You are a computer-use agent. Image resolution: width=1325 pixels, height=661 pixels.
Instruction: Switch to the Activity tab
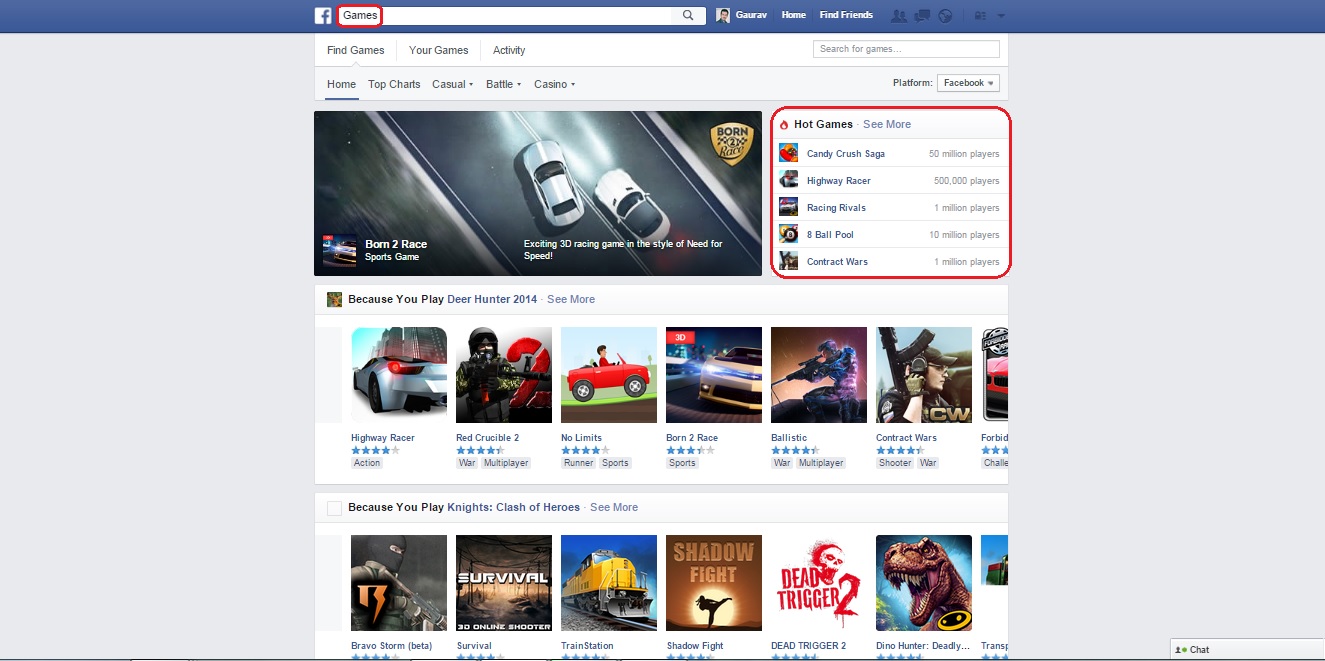coord(509,50)
